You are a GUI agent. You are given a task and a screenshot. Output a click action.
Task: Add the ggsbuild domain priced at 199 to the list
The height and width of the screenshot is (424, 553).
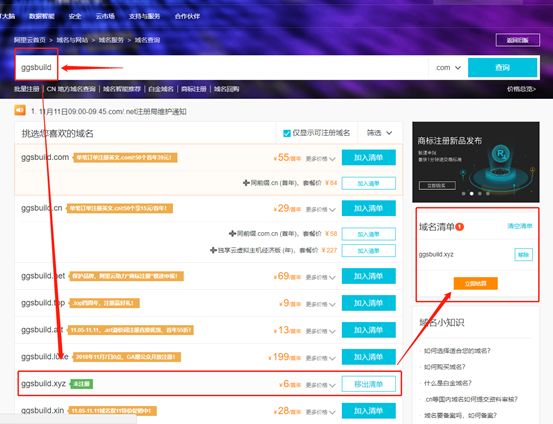pyautogui.click(x=369, y=357)
